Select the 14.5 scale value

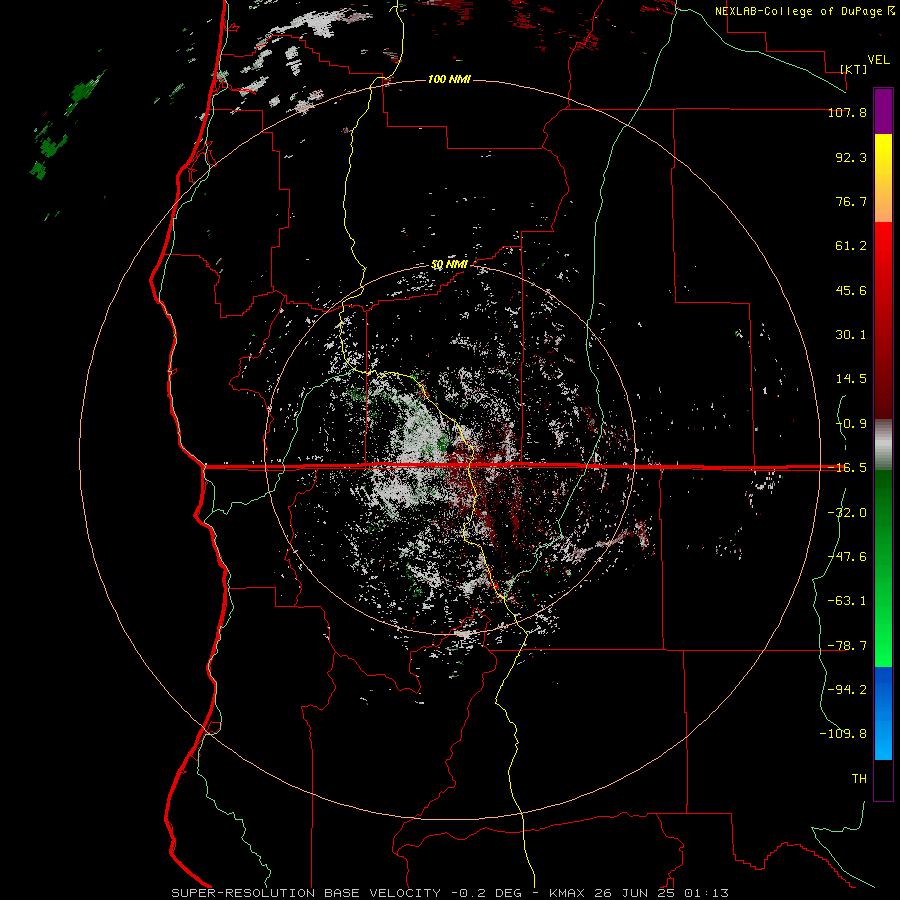[x=851, y=379]
